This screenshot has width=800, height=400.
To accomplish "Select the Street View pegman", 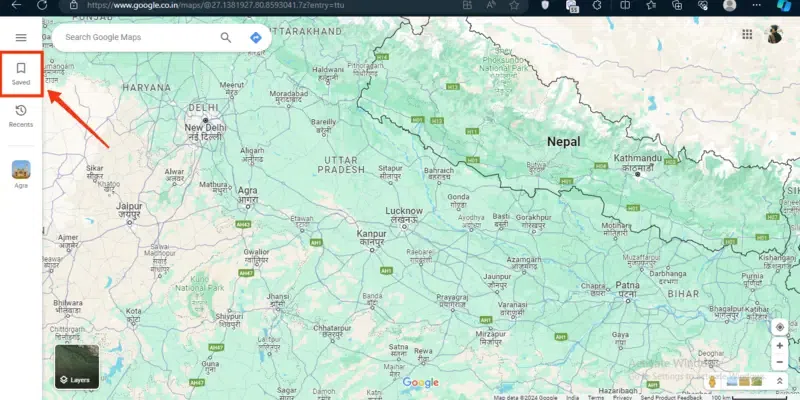I will pos(713,381).
